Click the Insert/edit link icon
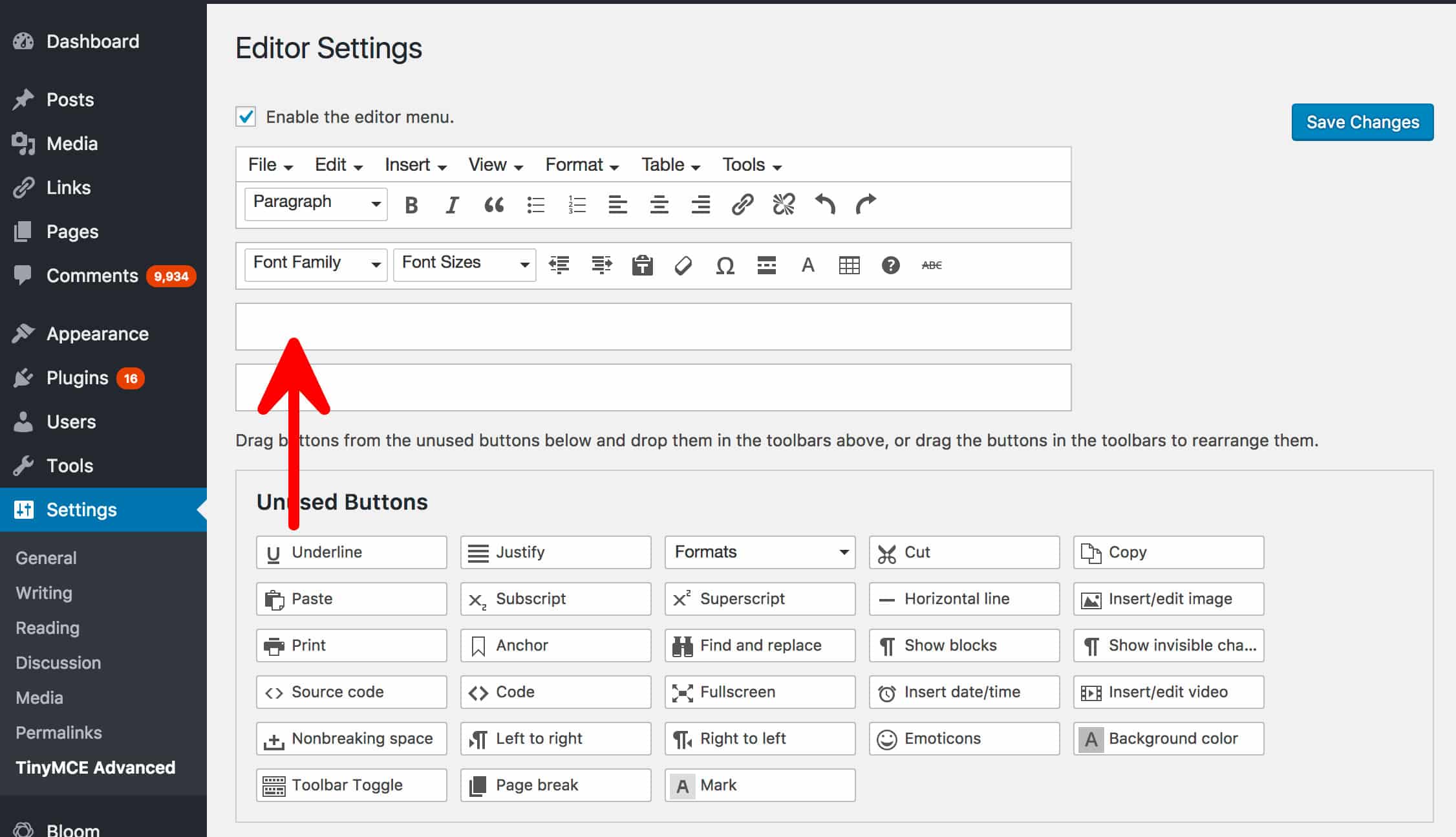The height and width of the screenshot is (837, 1456). (x=742, y=204)
